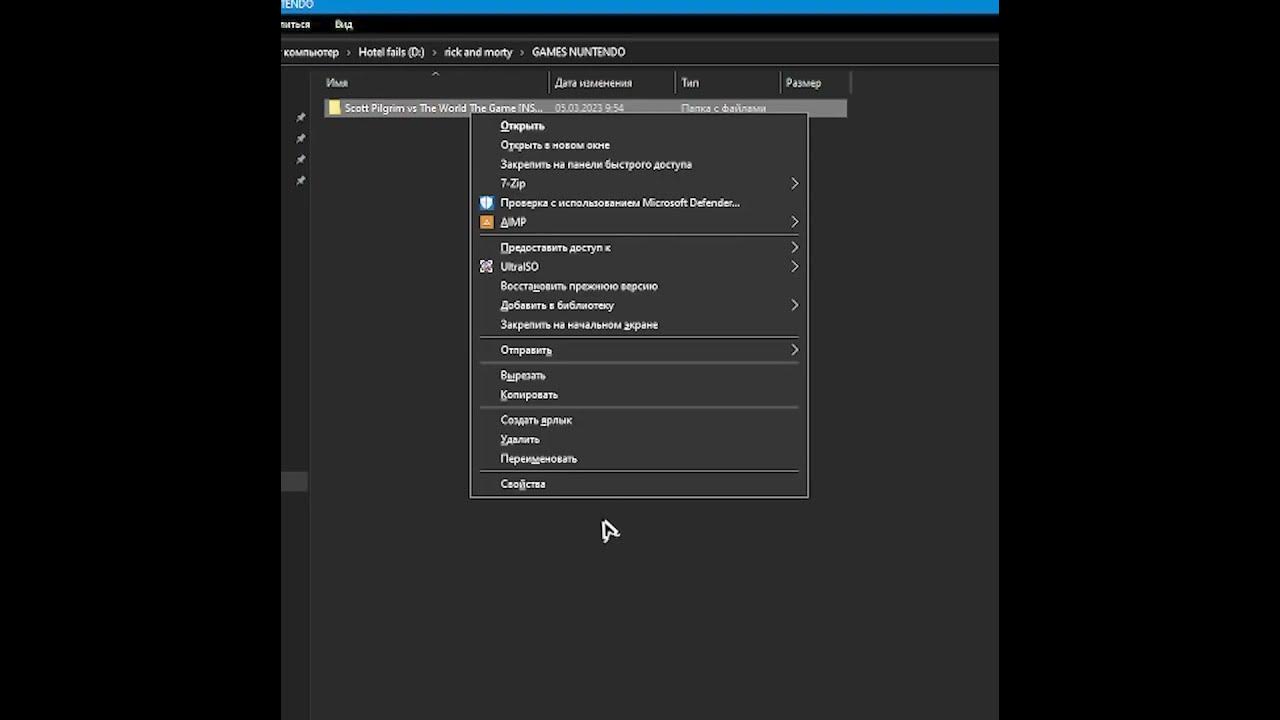
Task: Open the Отправить submenu entry
Action: [526, 350]
